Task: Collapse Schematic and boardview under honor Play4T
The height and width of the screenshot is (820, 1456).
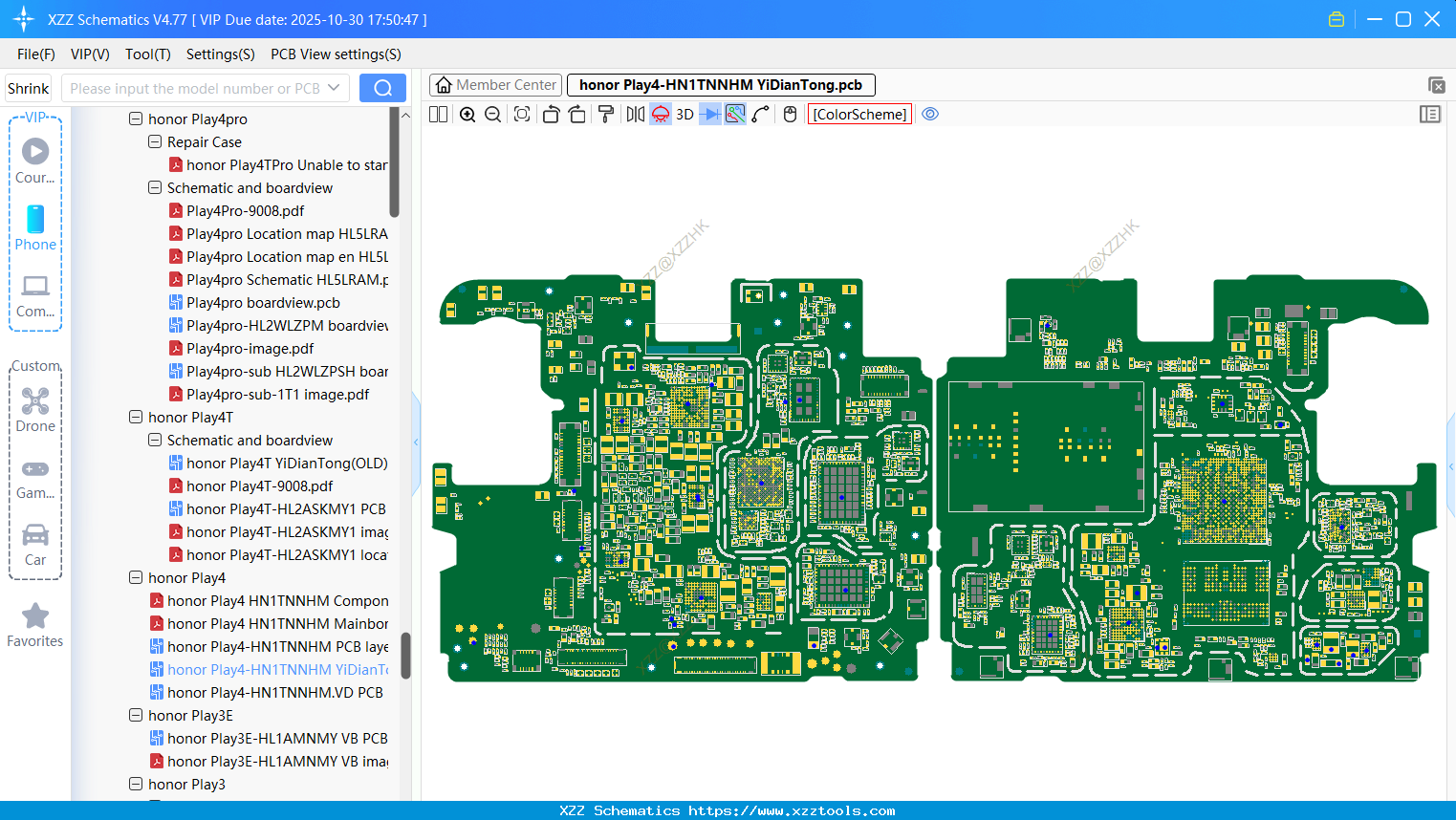Action: (x=155, y=440)
